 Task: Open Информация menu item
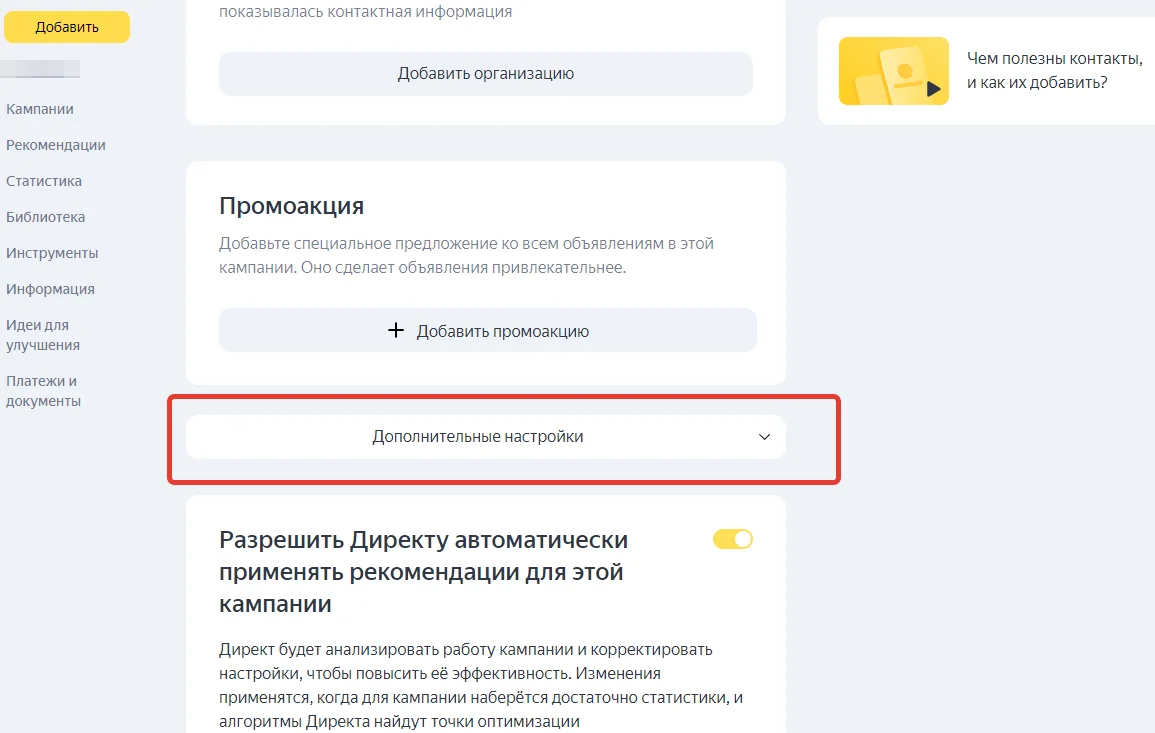50,290
